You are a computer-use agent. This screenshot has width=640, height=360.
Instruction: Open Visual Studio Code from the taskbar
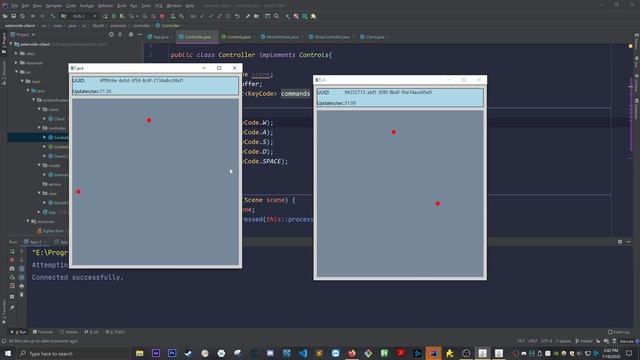point(303,353)
